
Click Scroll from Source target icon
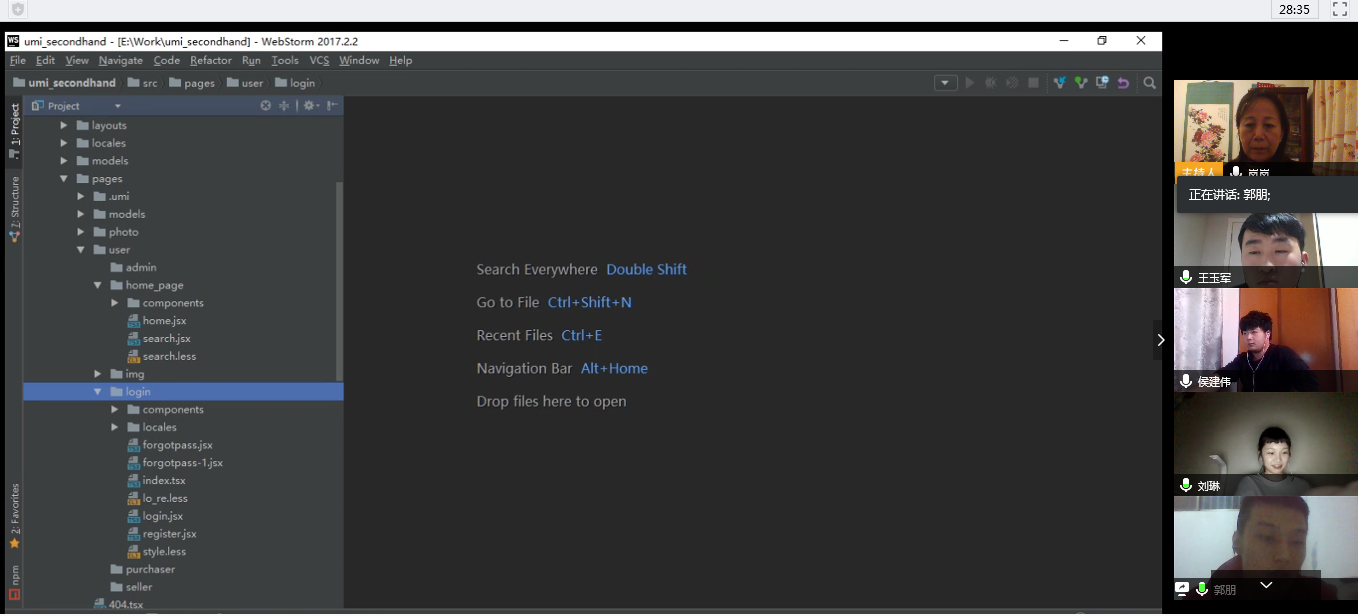266,106
